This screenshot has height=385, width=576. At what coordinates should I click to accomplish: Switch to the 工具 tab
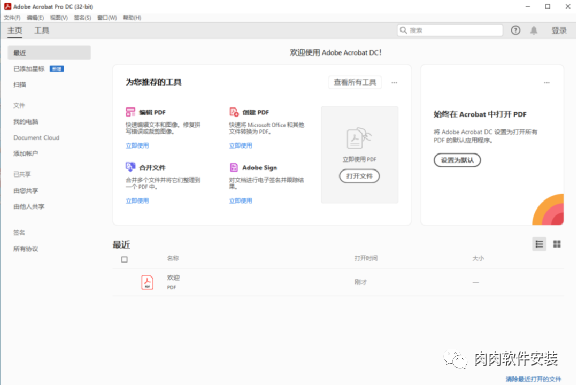tap(42, 30)
